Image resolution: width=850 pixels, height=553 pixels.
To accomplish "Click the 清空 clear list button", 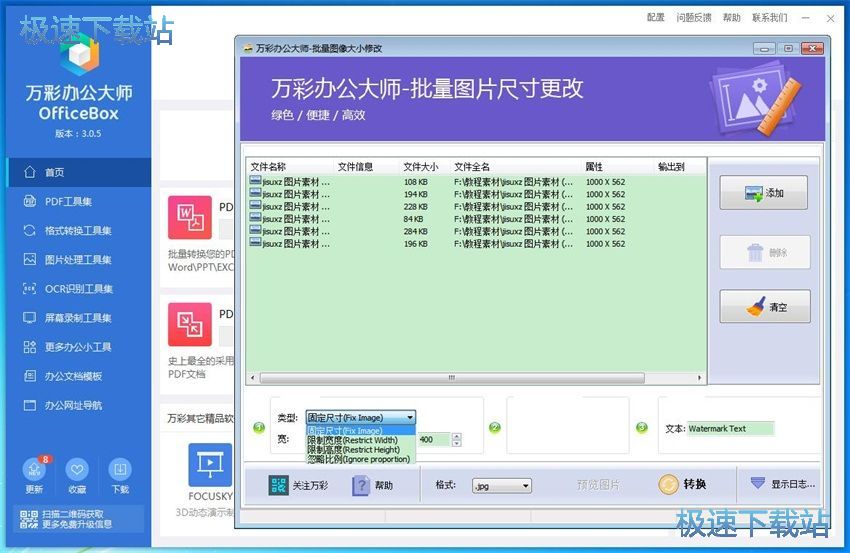I will [x=765, y=306].
